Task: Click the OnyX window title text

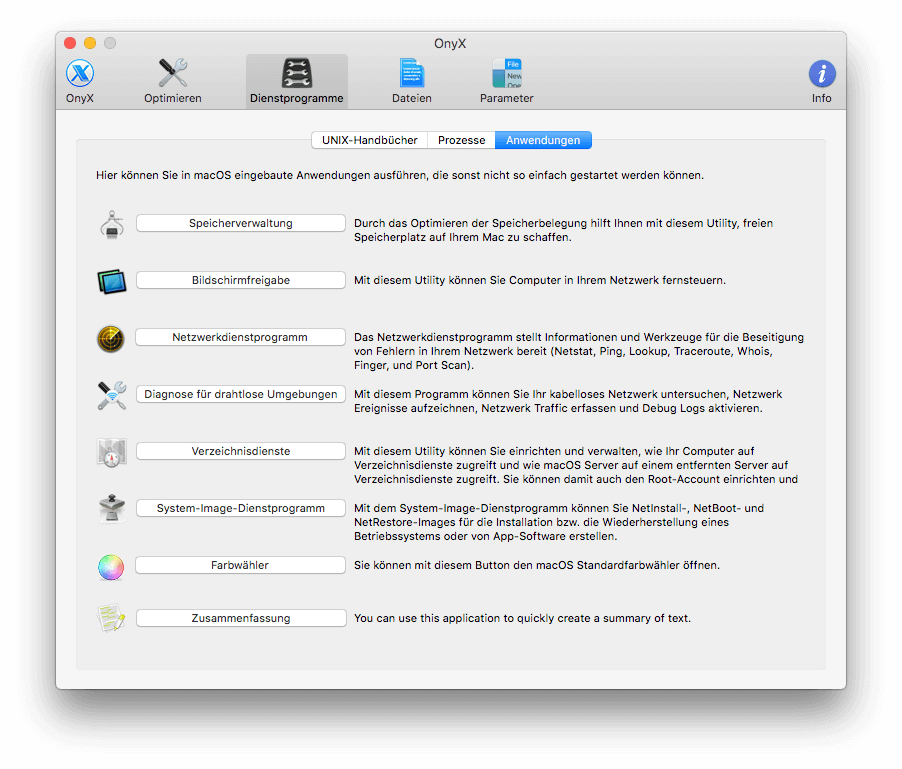Action: (450, 44)
